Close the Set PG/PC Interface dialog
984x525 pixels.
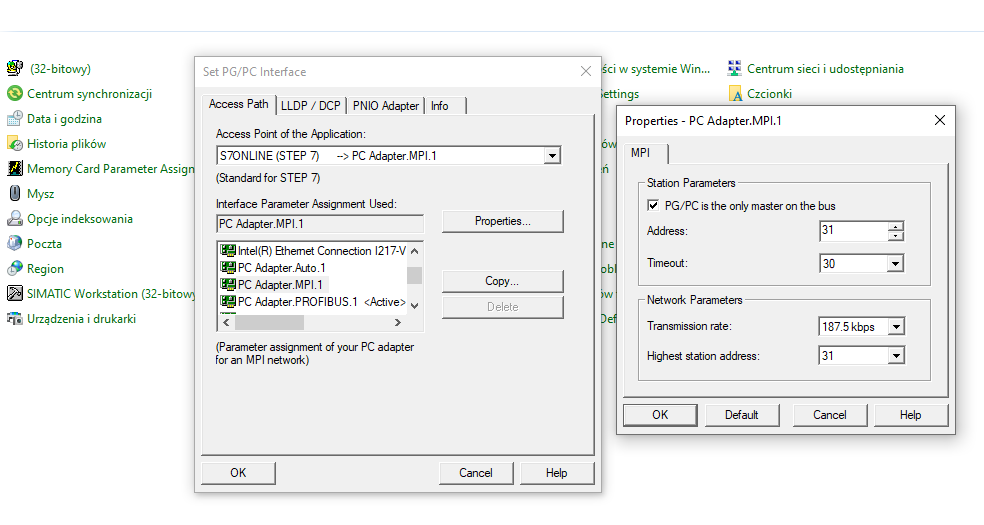click(586, 72)
